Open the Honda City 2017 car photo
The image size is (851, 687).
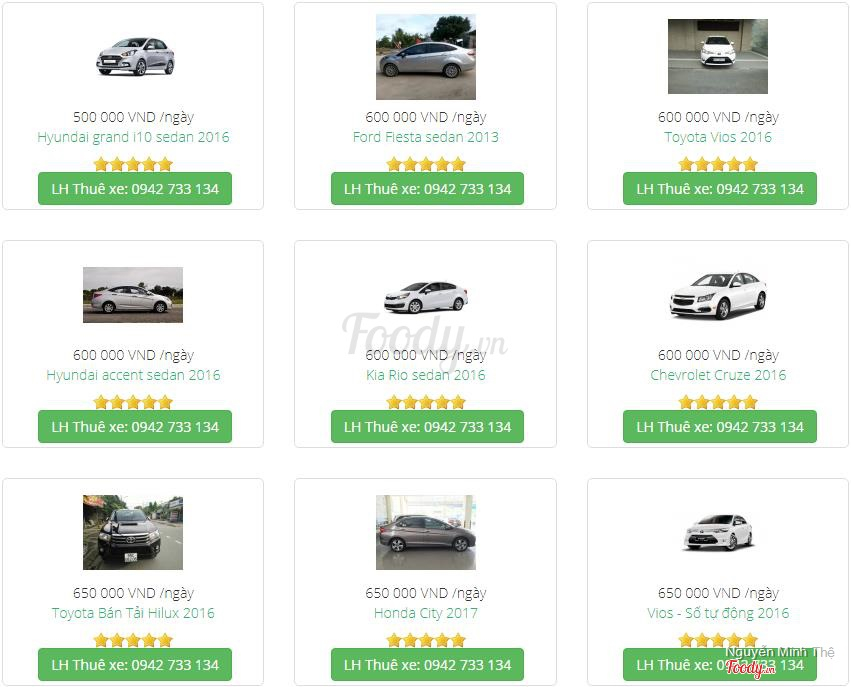(x=426, y=532)
